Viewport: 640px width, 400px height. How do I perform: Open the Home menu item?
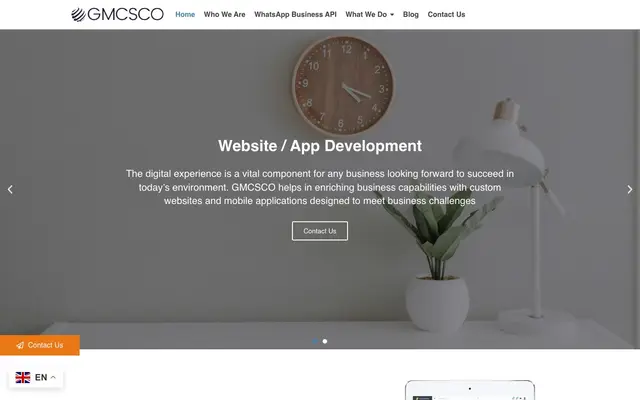(x=185, y=14)
